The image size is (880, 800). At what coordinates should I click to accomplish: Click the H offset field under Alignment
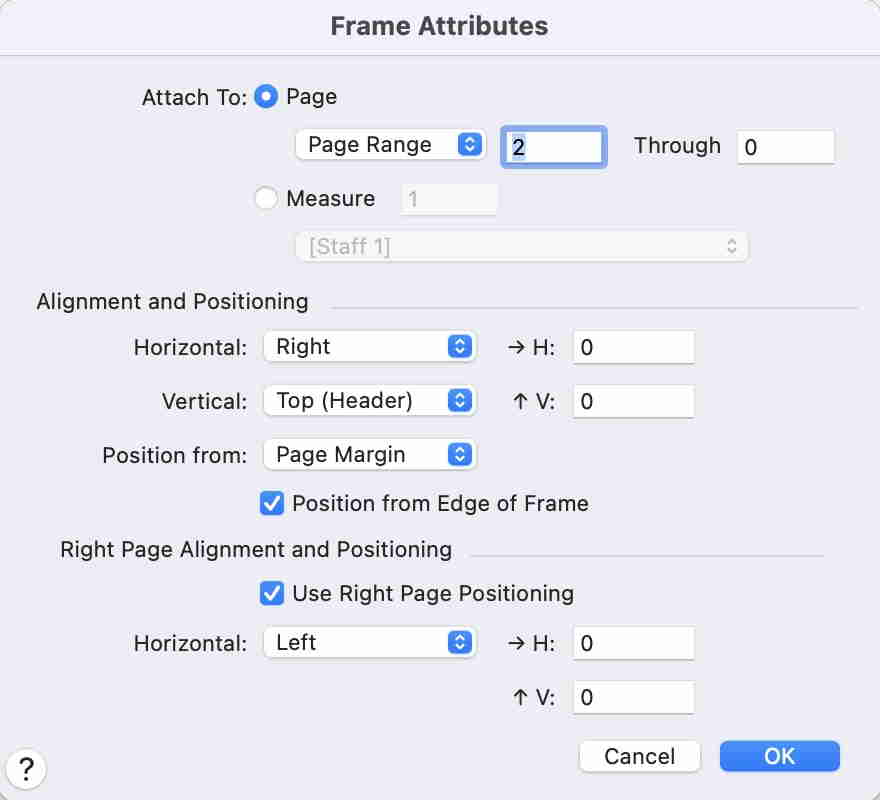coord(634,348)
